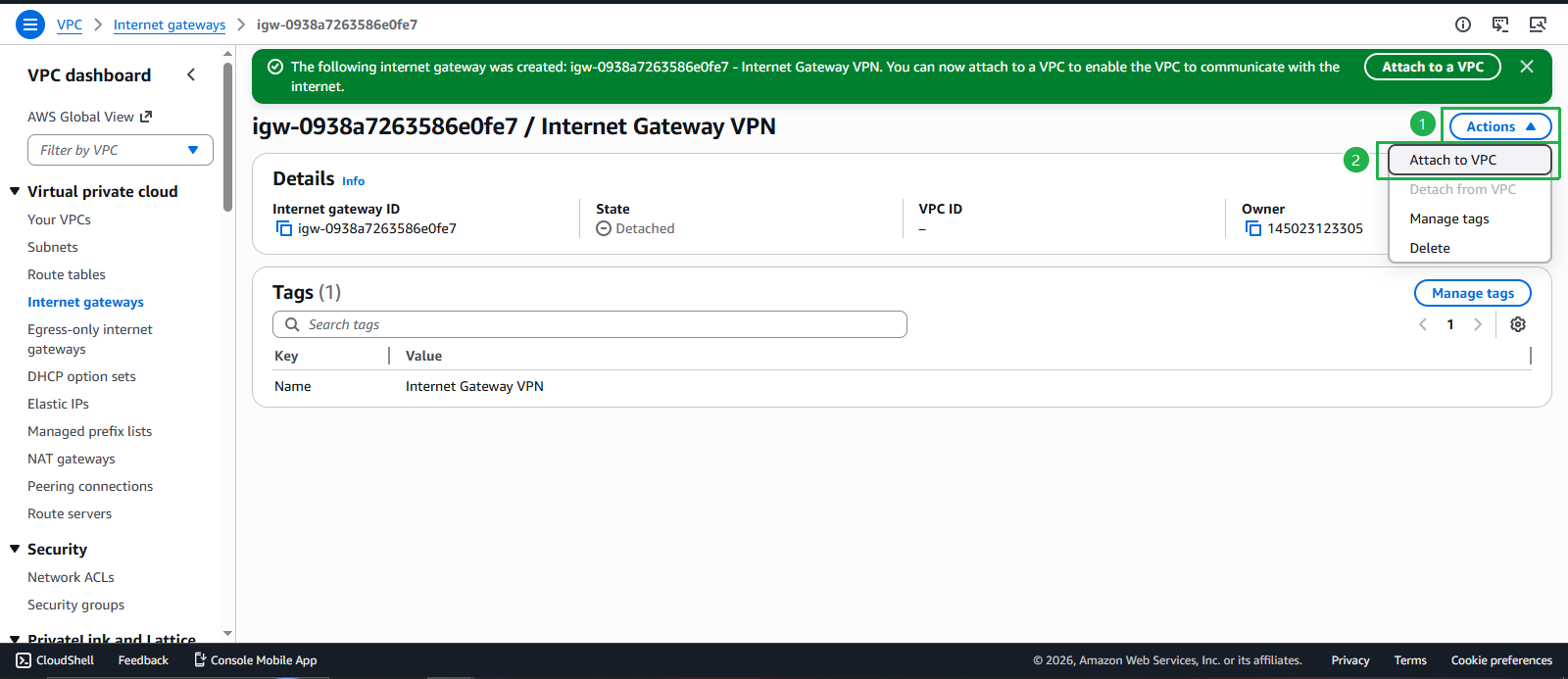This screenshot has height=679, width=1568.
Task: Go to next tags page
Action: pos(1478,324)
